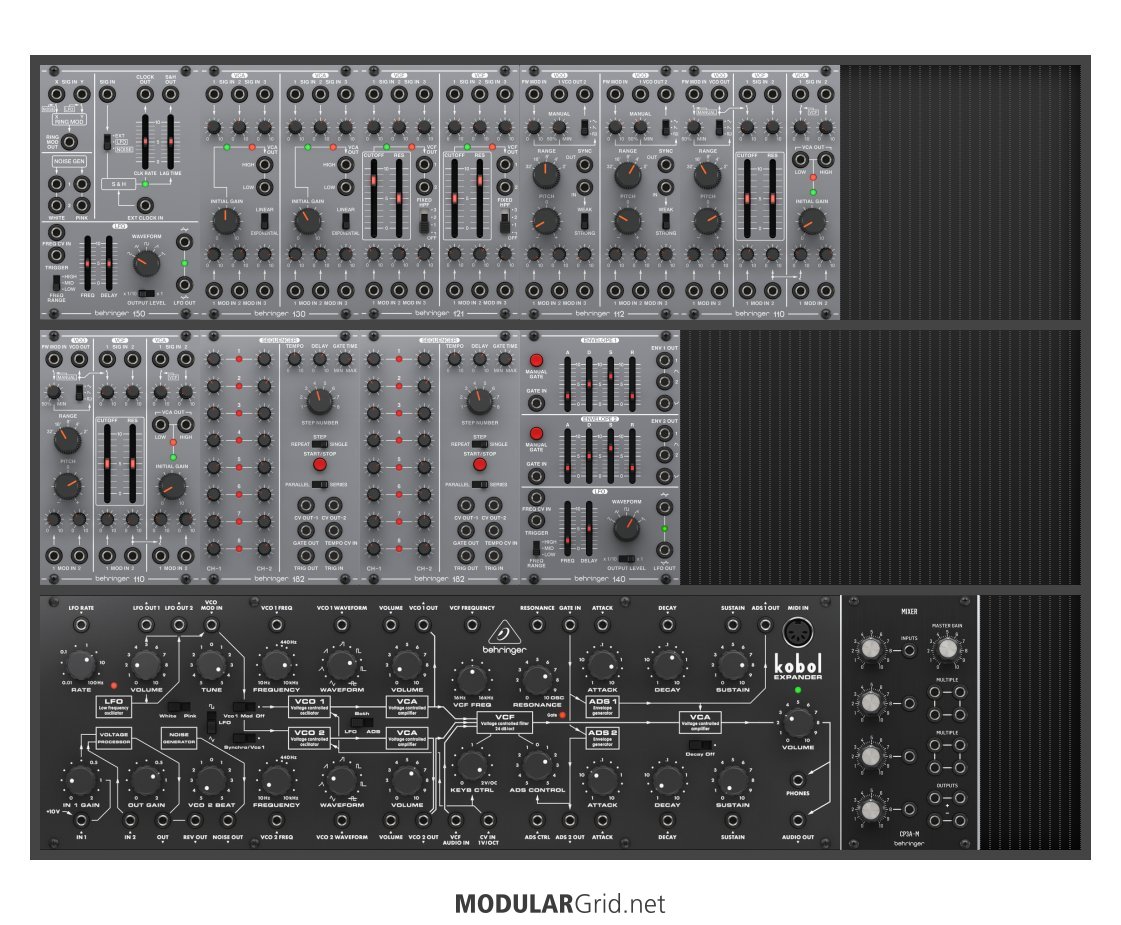Viewport: 1121px width, 925px height.
Task: Click the VCO 1 OUT jack
Action: [423, 625]
